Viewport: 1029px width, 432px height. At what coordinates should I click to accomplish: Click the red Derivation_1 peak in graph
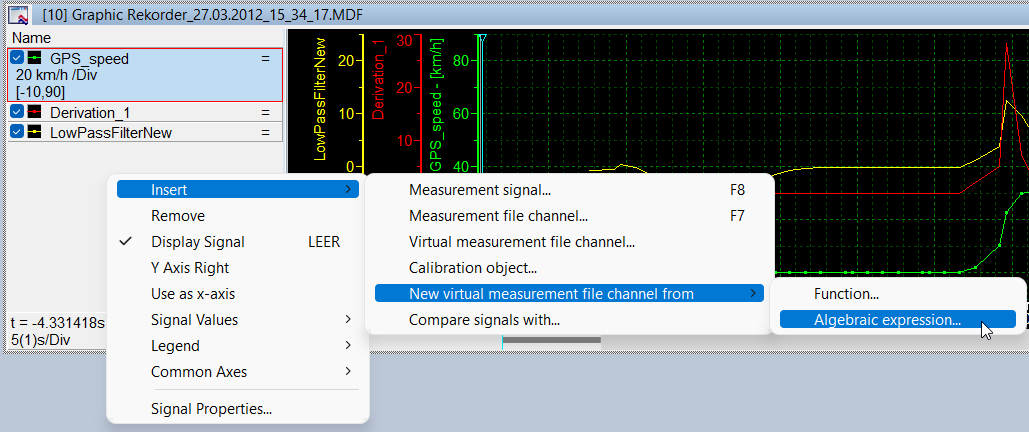[x=1006, y=47]
